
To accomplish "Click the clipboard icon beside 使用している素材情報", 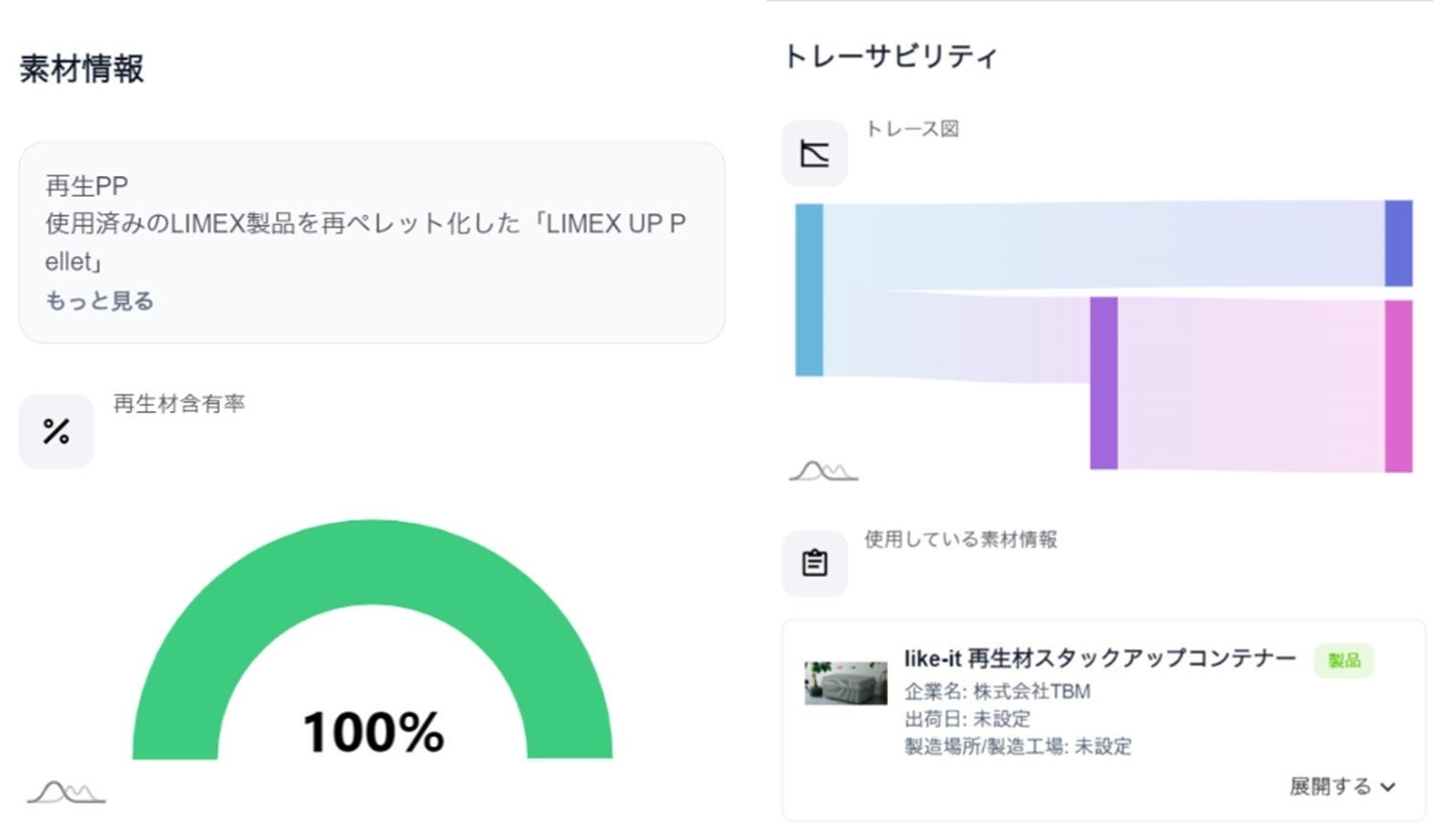I will click(x=814, y=563).
